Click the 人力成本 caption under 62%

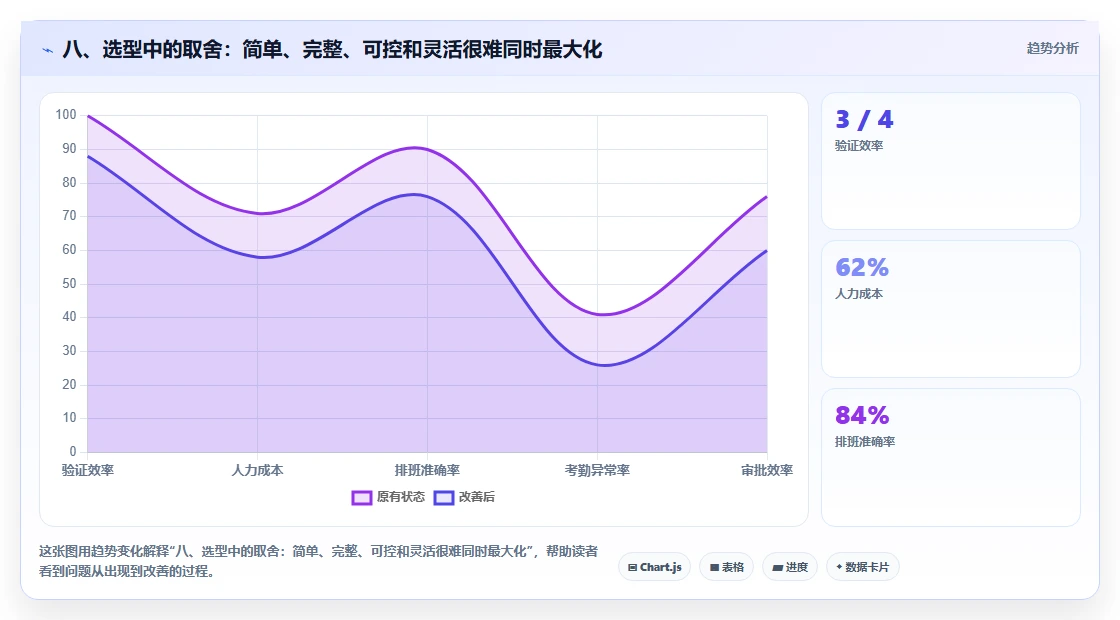pos(859,294)
